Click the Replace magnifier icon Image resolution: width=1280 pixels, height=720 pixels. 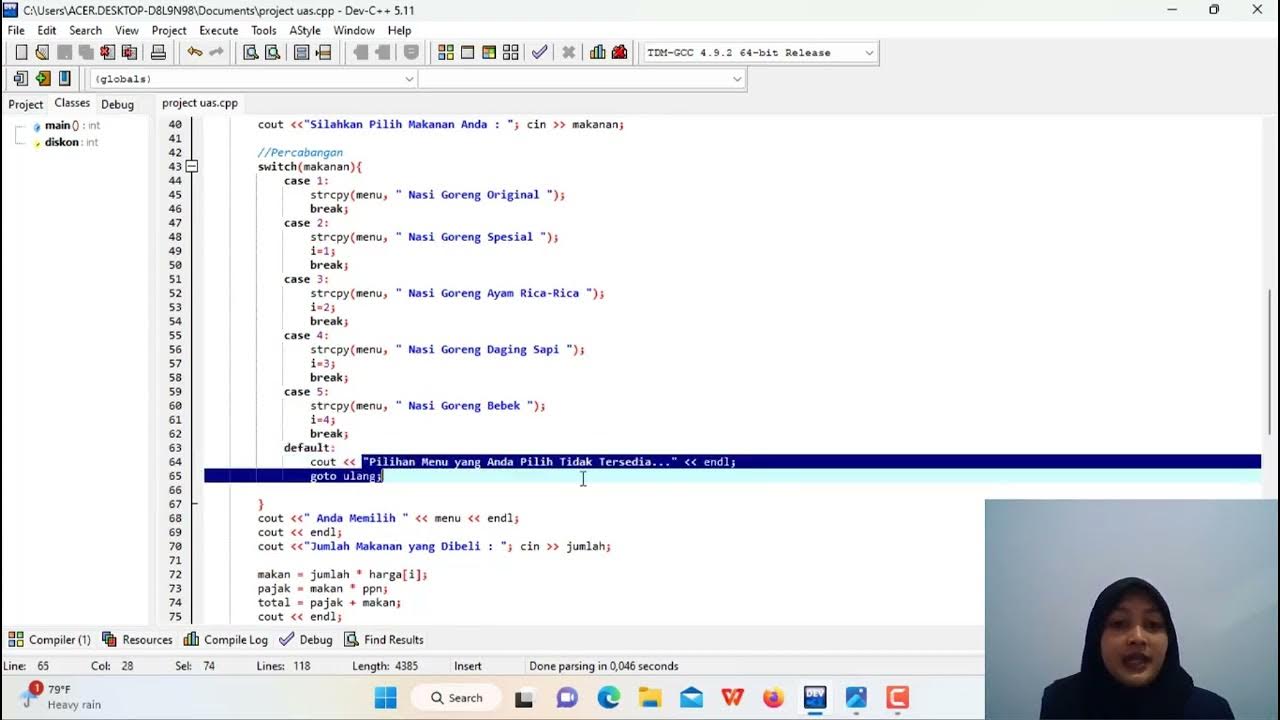(272, 52)
